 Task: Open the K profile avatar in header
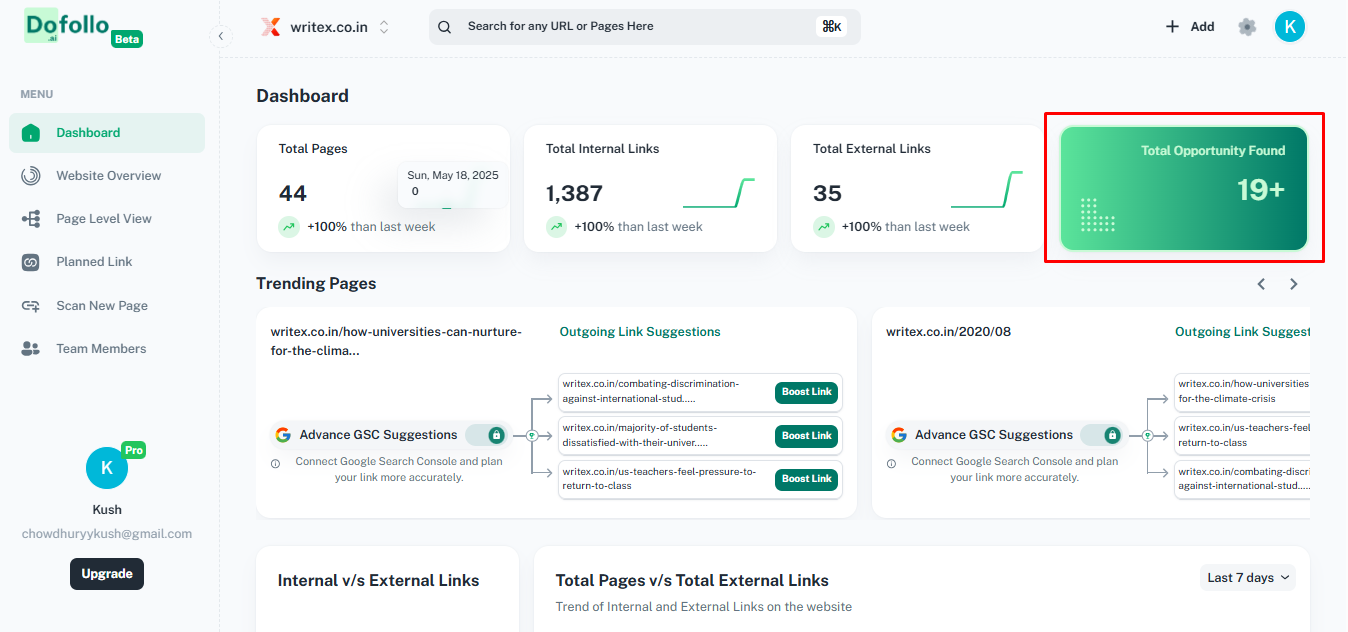click(1290, 27)
